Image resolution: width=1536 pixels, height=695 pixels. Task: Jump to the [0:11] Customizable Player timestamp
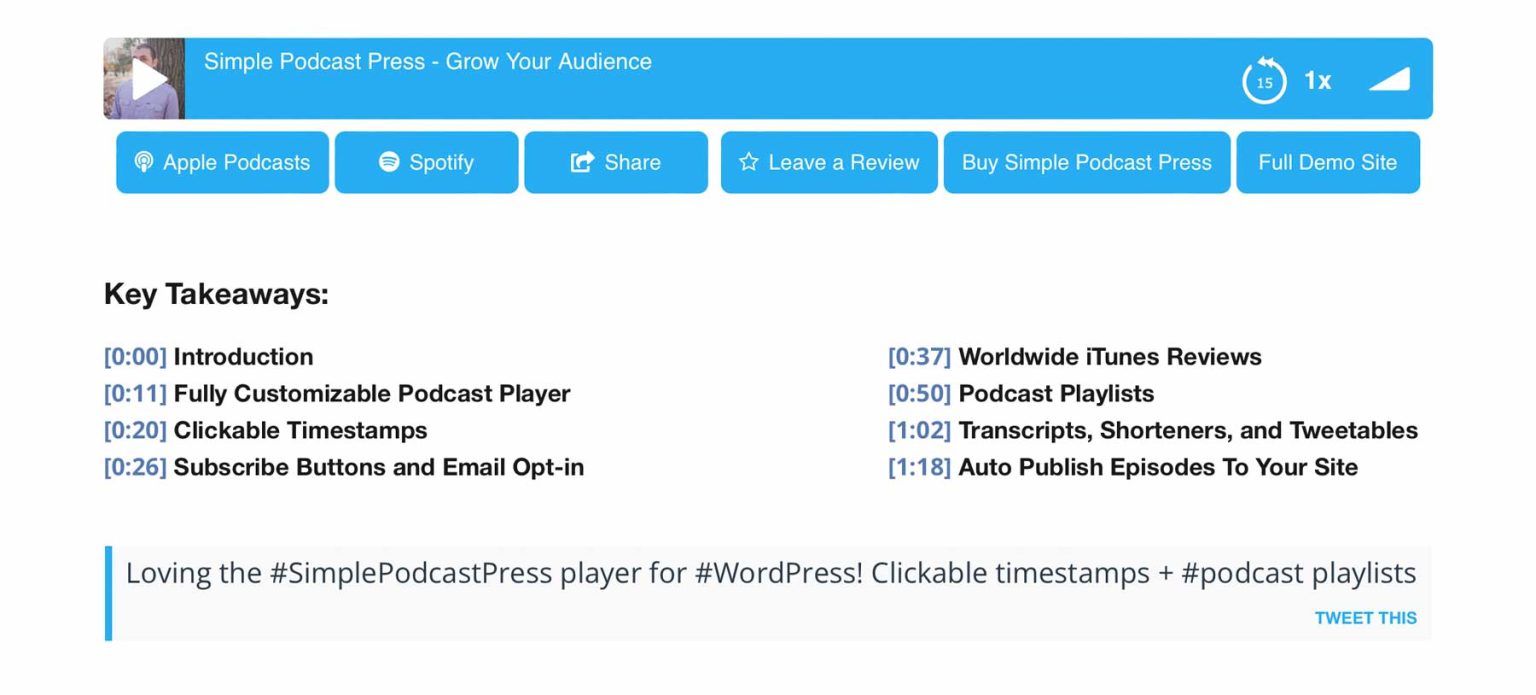135,394
